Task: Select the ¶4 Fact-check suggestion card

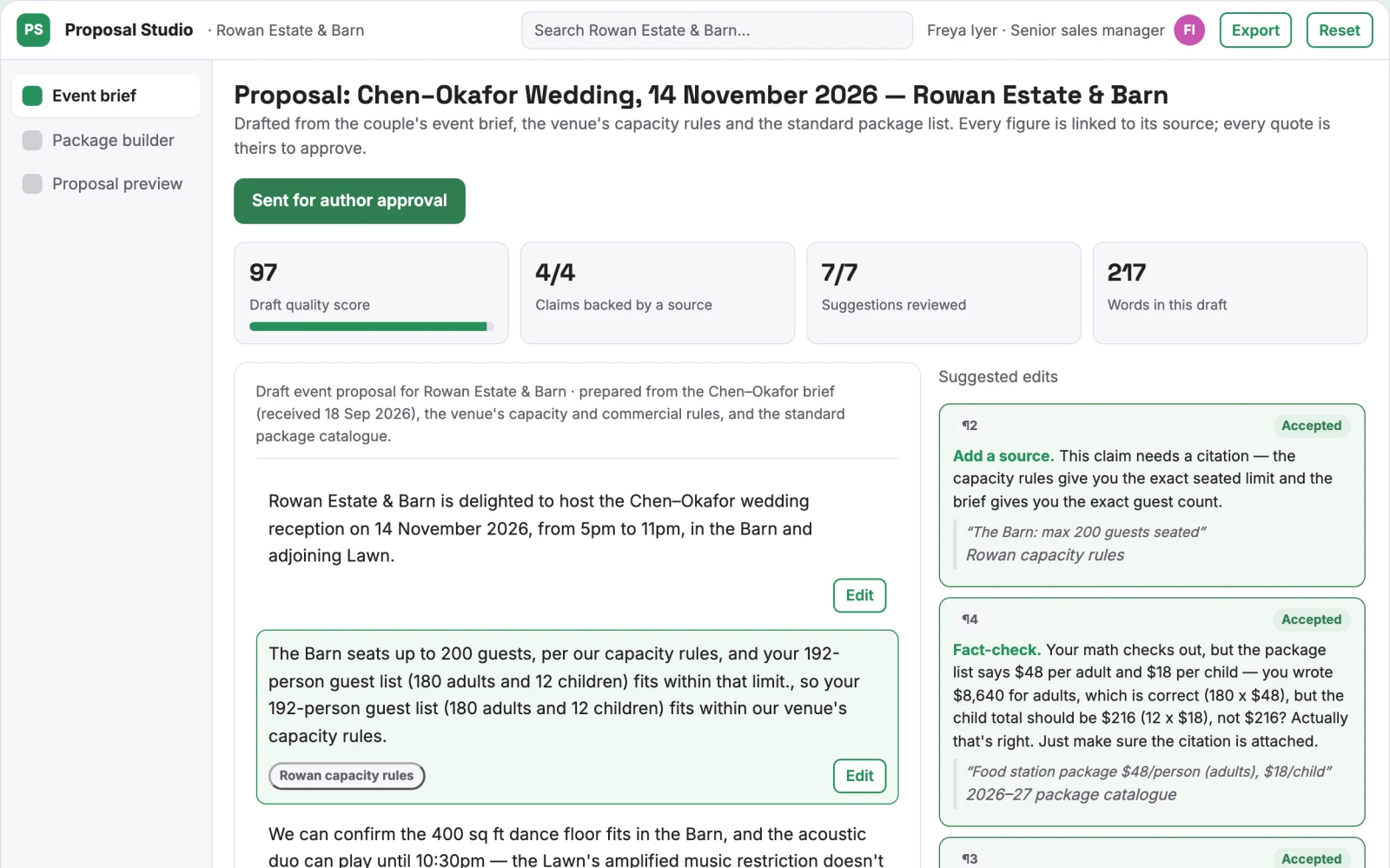Action: [1151, 712]
